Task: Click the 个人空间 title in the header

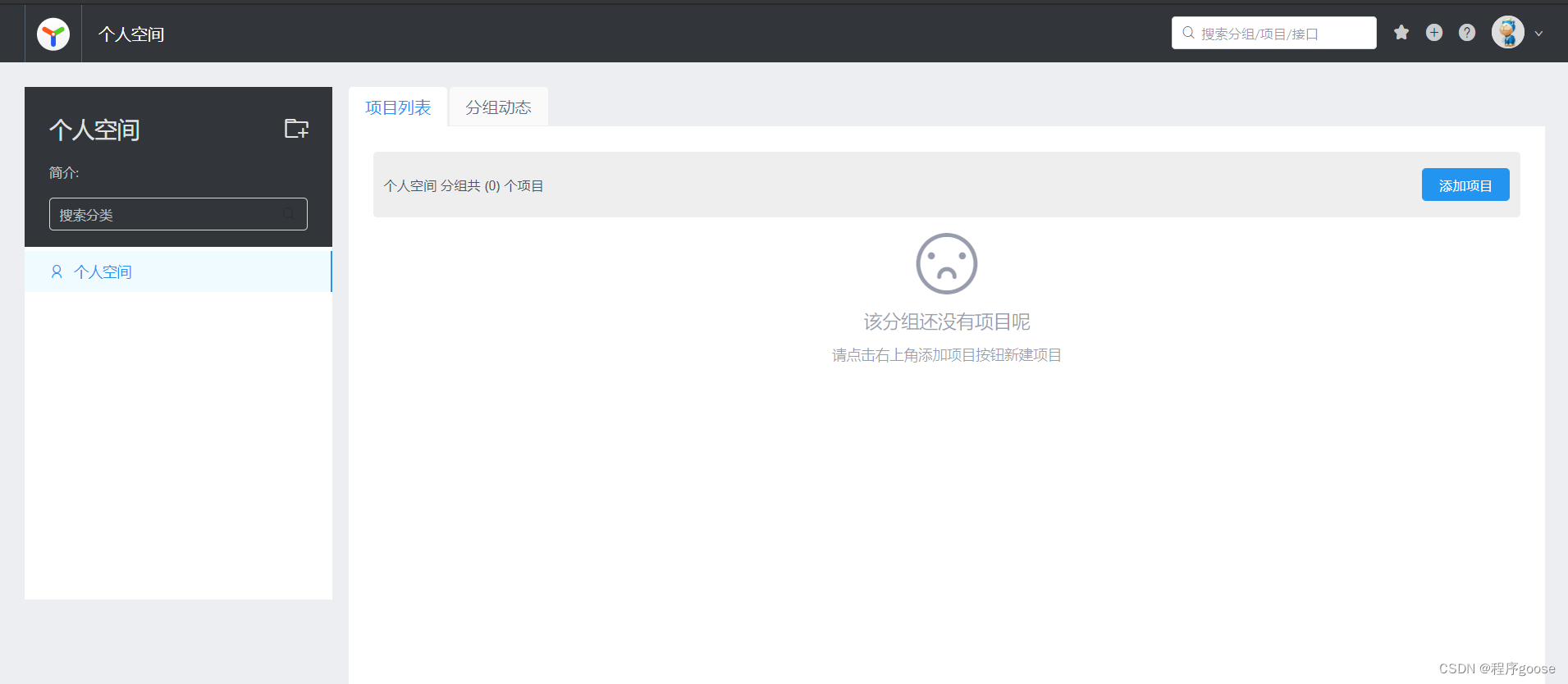Action: coord(131,34)
